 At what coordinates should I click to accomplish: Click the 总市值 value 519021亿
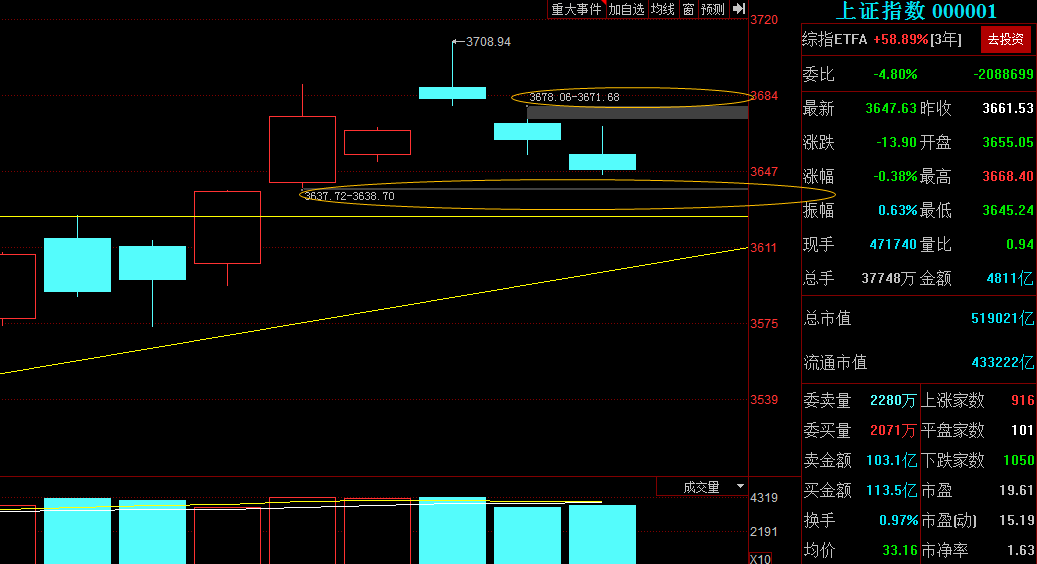(1002, 319)
